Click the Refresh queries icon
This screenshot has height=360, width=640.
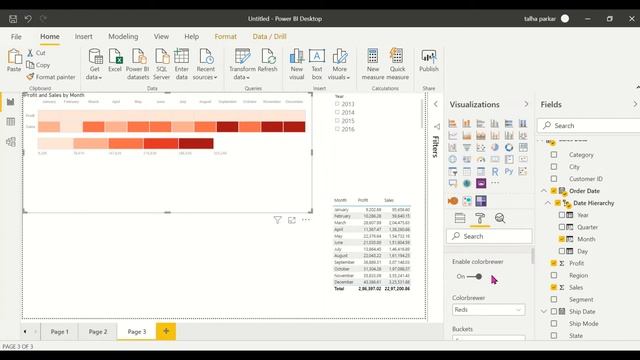pyautogui.click(x=267, y=60)
